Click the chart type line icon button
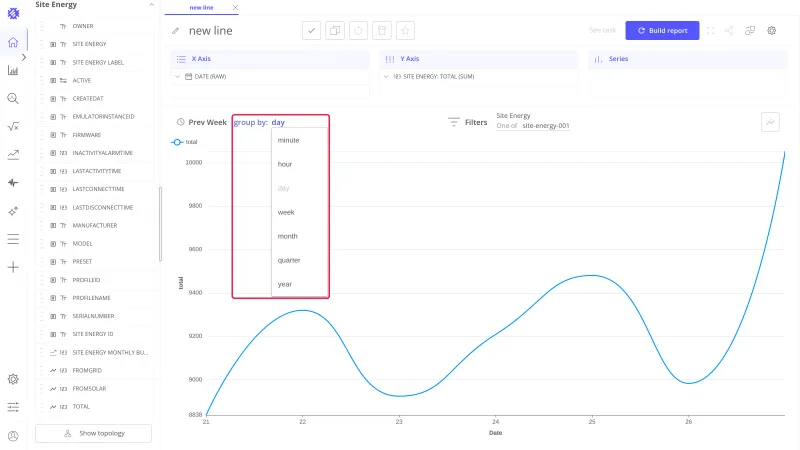Screen dimensions: 800x450 (x=770, y=122)
